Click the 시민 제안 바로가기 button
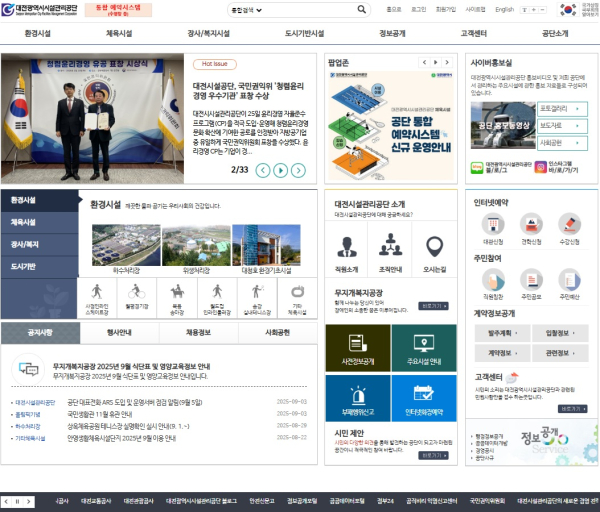 (433, 455)
